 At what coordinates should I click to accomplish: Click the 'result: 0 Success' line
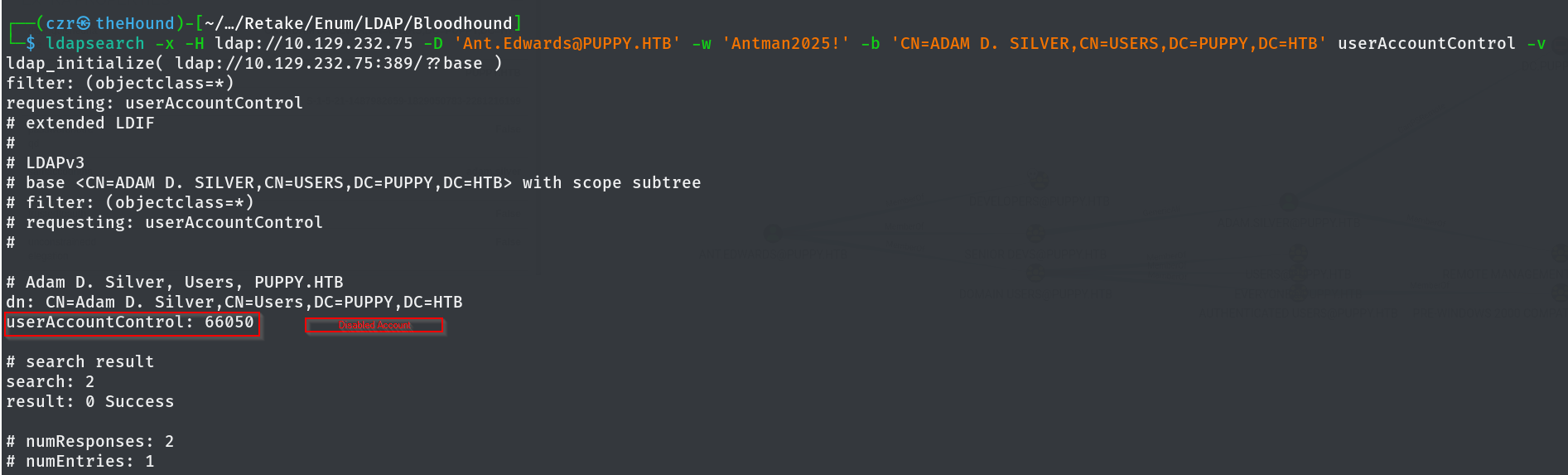point(90,401)
